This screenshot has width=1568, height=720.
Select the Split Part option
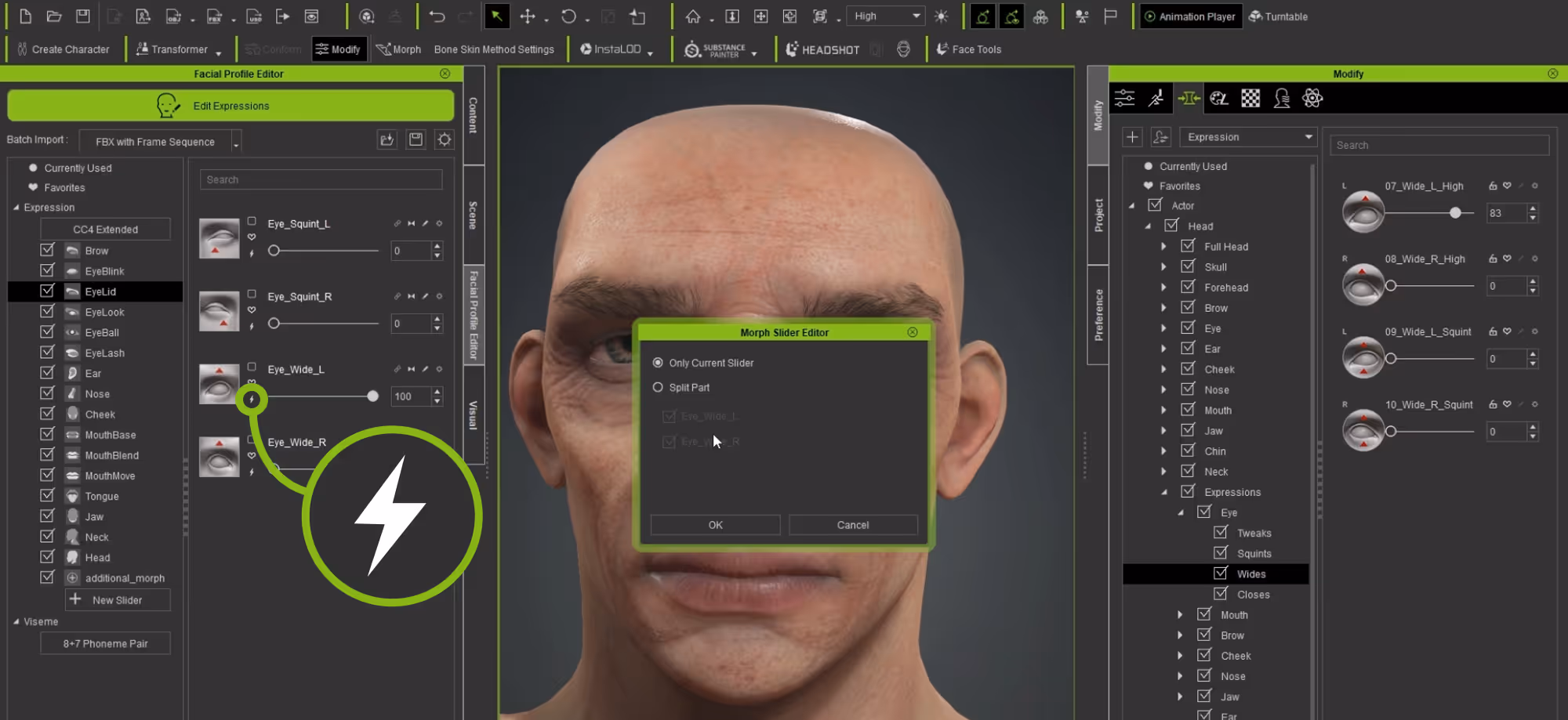pyautogui.click(x=658, y=387)
